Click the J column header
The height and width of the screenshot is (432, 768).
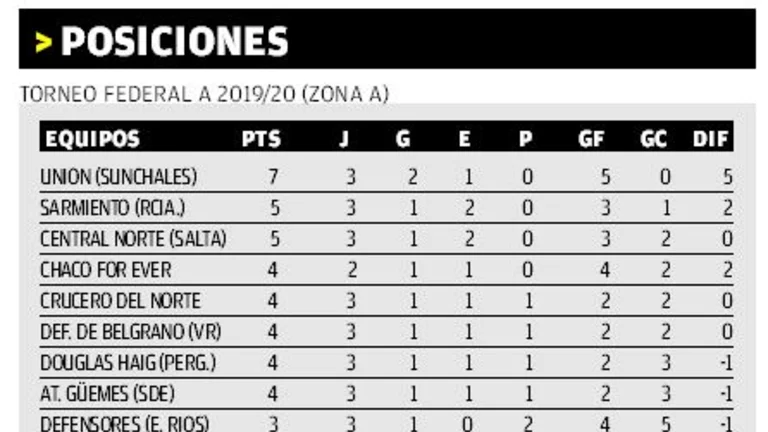coord(344,139)
